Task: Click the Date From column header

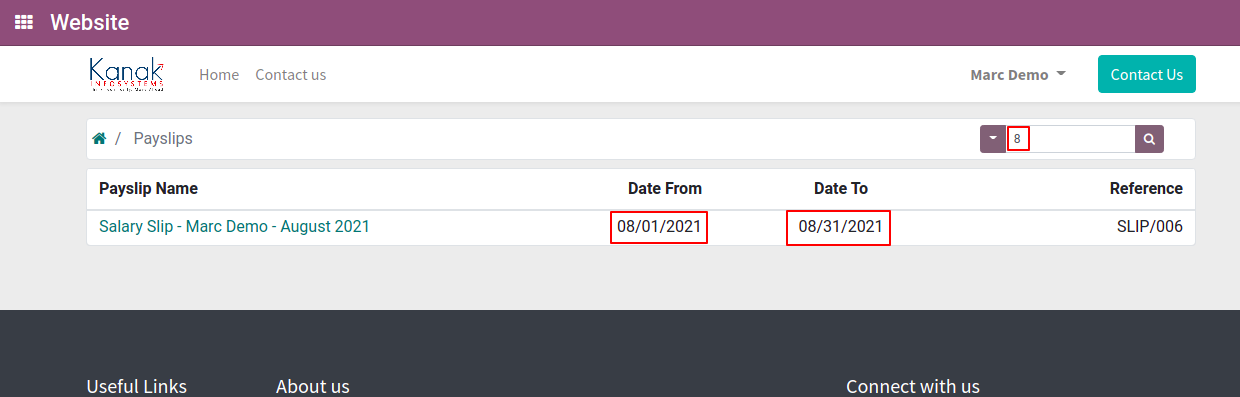Action: 665,188
